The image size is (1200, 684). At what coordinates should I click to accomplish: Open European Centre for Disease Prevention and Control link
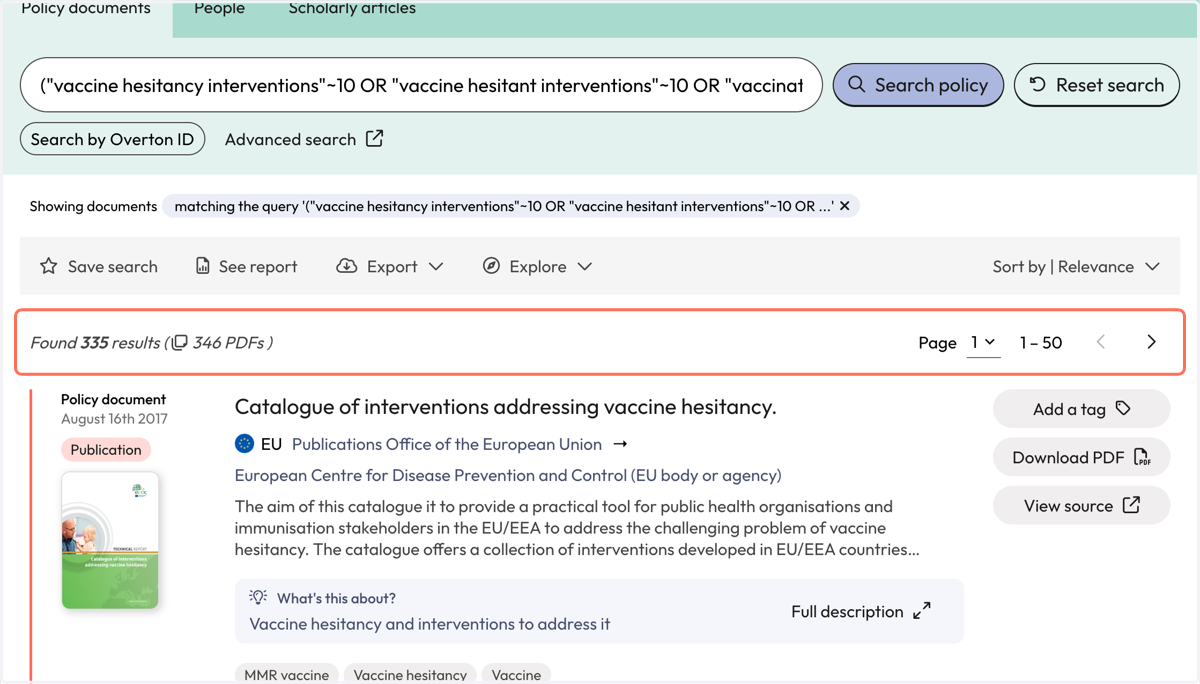508,475
